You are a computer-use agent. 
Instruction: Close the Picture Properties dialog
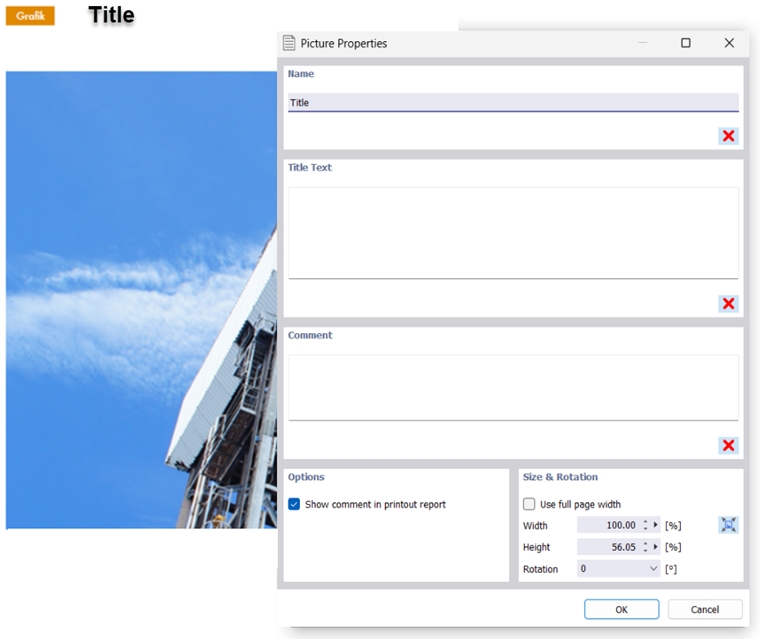click(x=728, y=43)
